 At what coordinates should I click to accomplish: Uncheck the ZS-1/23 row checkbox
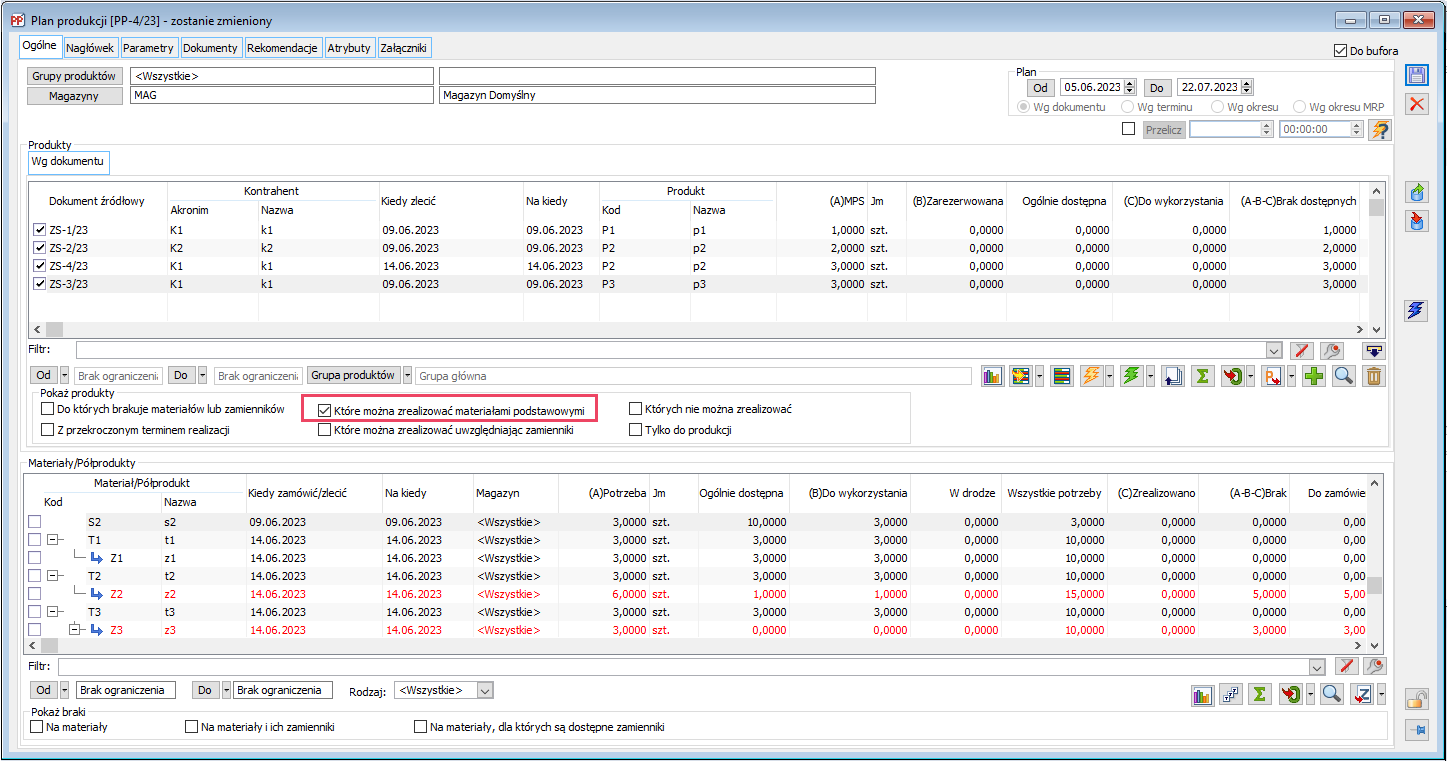pyautogui.click(x=40, y=230)
